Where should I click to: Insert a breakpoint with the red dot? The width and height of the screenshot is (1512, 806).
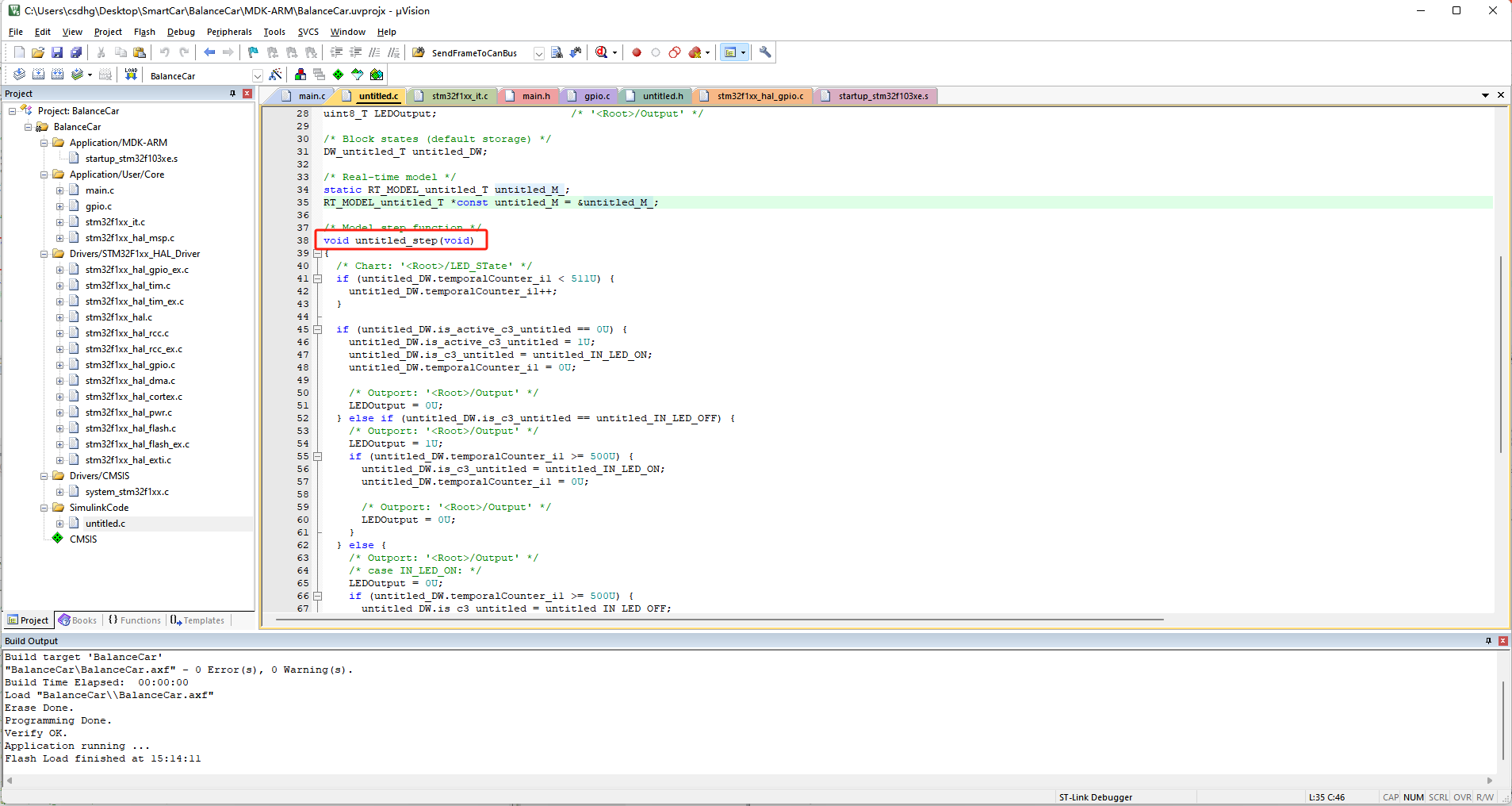(x=637, y=52)
